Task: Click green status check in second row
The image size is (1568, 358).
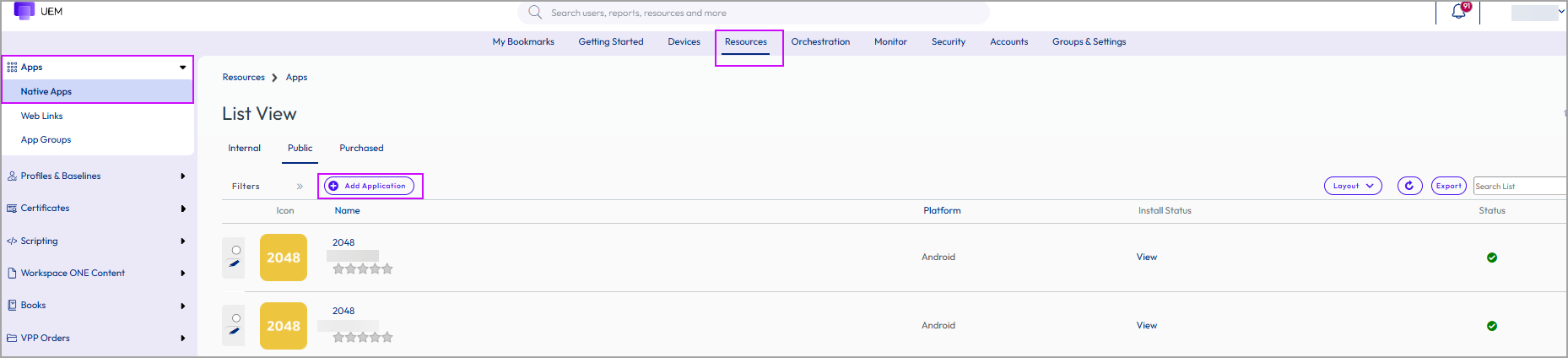Action: pos(1492,326)
